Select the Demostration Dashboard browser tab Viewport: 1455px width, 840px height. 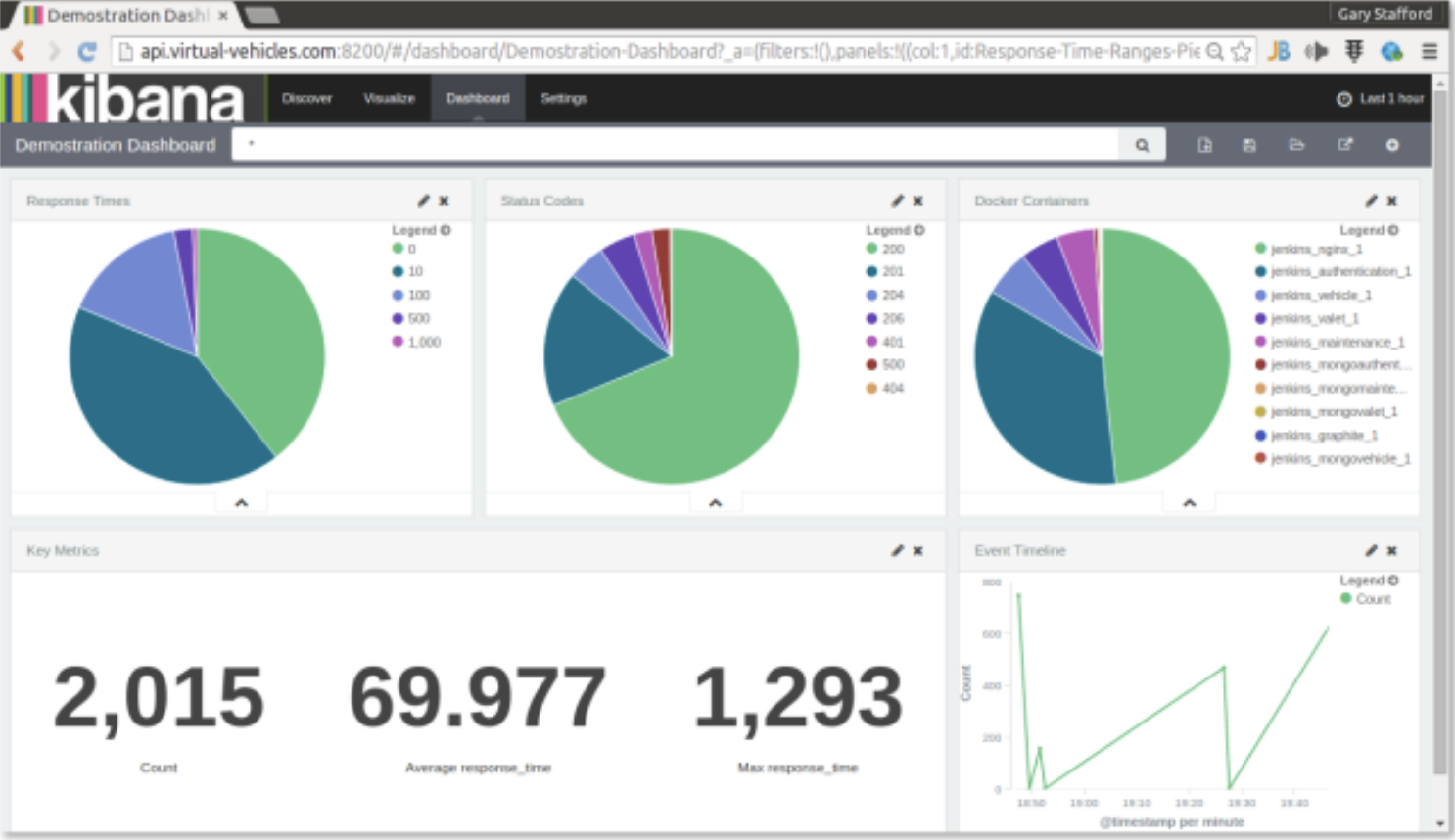[x=125, y=15]
